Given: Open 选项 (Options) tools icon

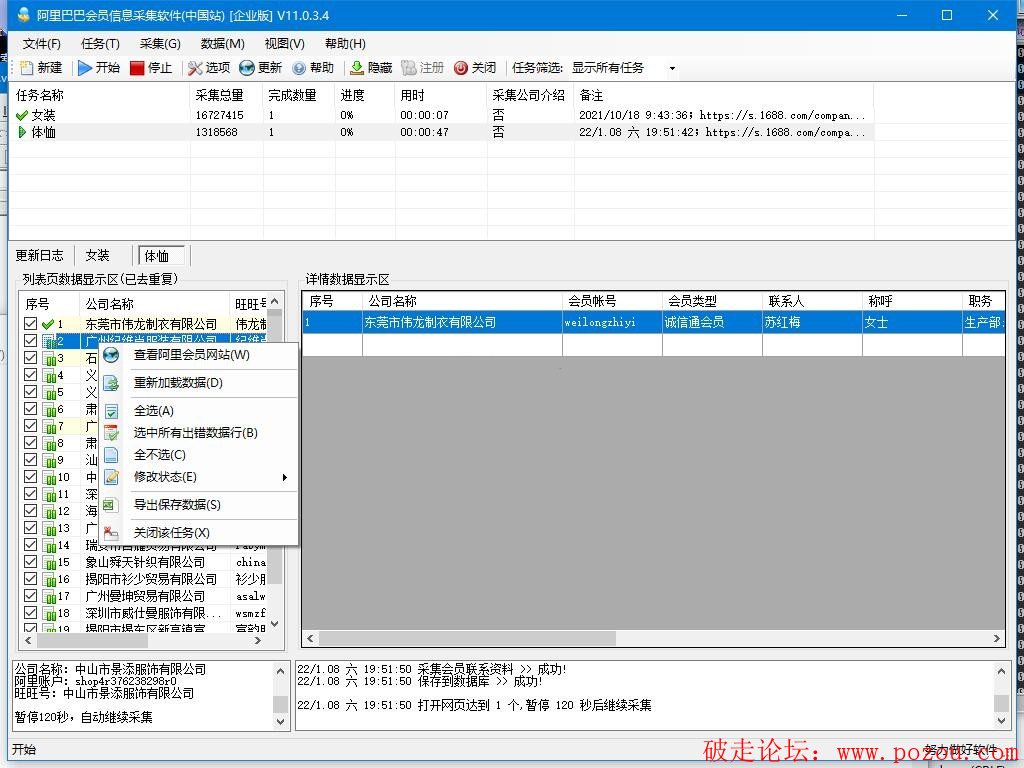Looking at the screenshot, I should click(195, 68).
